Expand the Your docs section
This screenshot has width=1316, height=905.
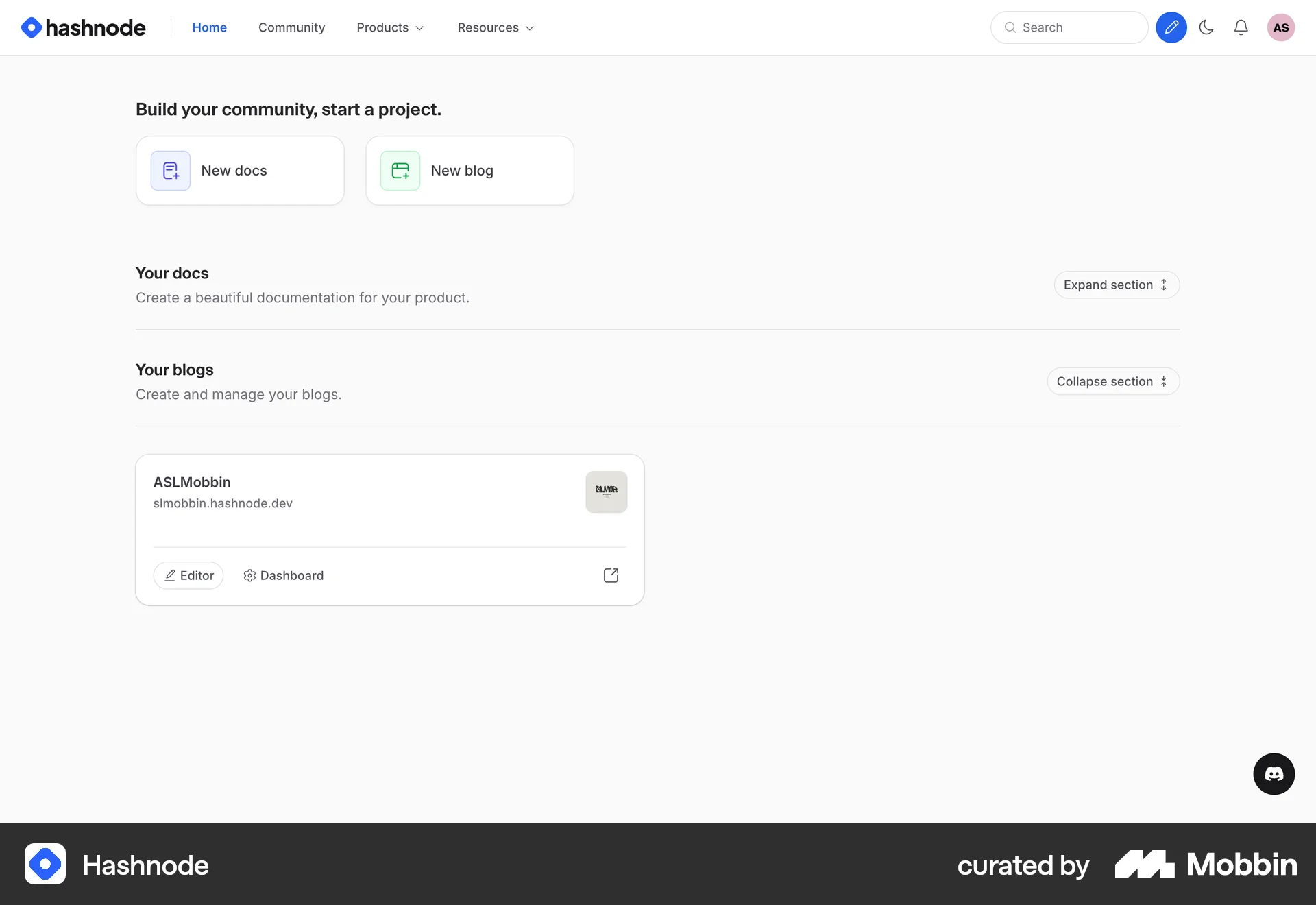click(1116, 285)
